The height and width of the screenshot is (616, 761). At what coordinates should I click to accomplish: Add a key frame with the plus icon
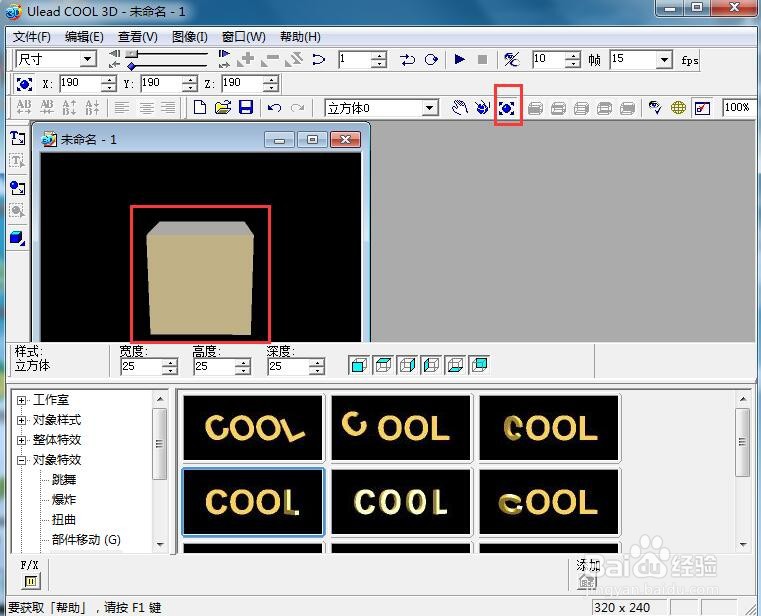[x=246, y=59]
